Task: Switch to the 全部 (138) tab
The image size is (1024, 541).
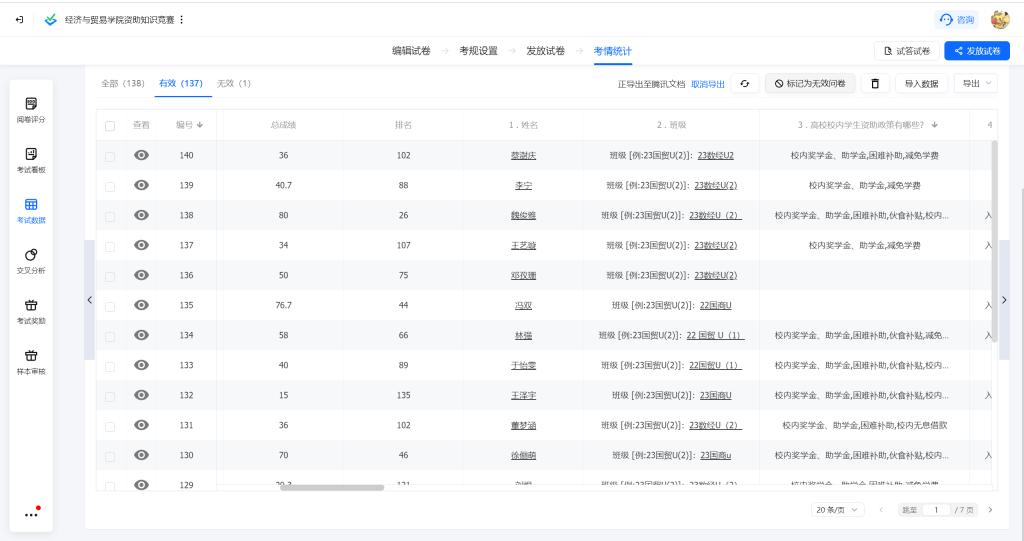Action: pyautogui.click(x=123, y=84)
